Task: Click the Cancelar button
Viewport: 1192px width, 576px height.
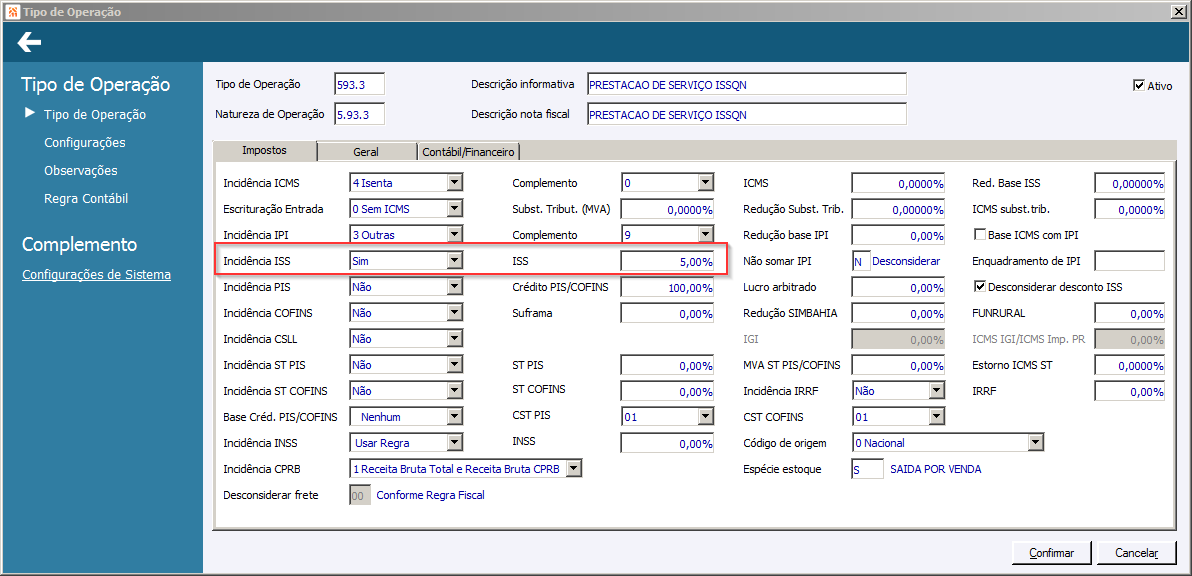Action: (1135, 553)
